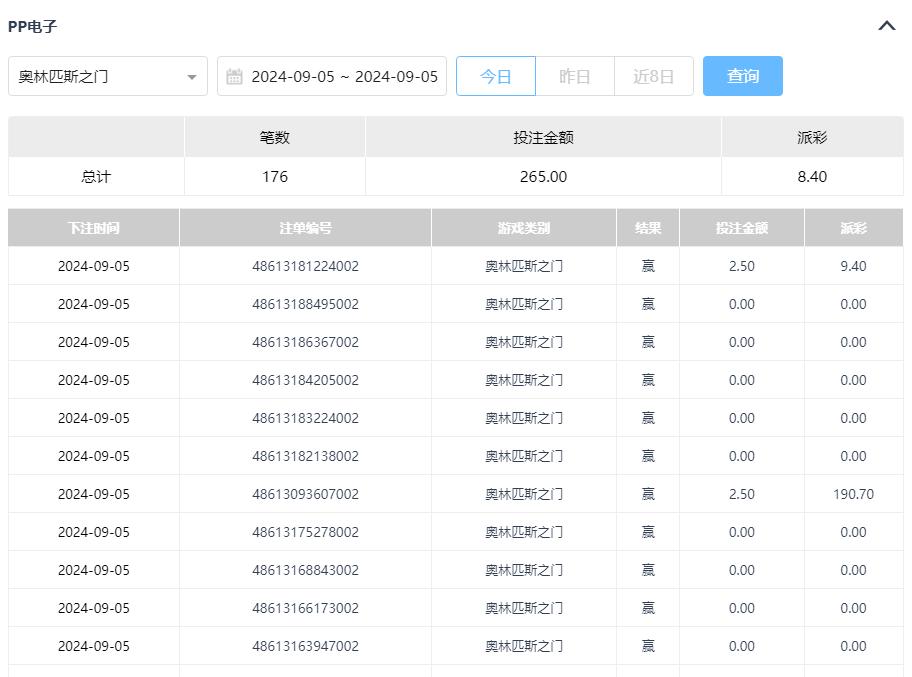Select order row 48613163947002

point(305,646)
